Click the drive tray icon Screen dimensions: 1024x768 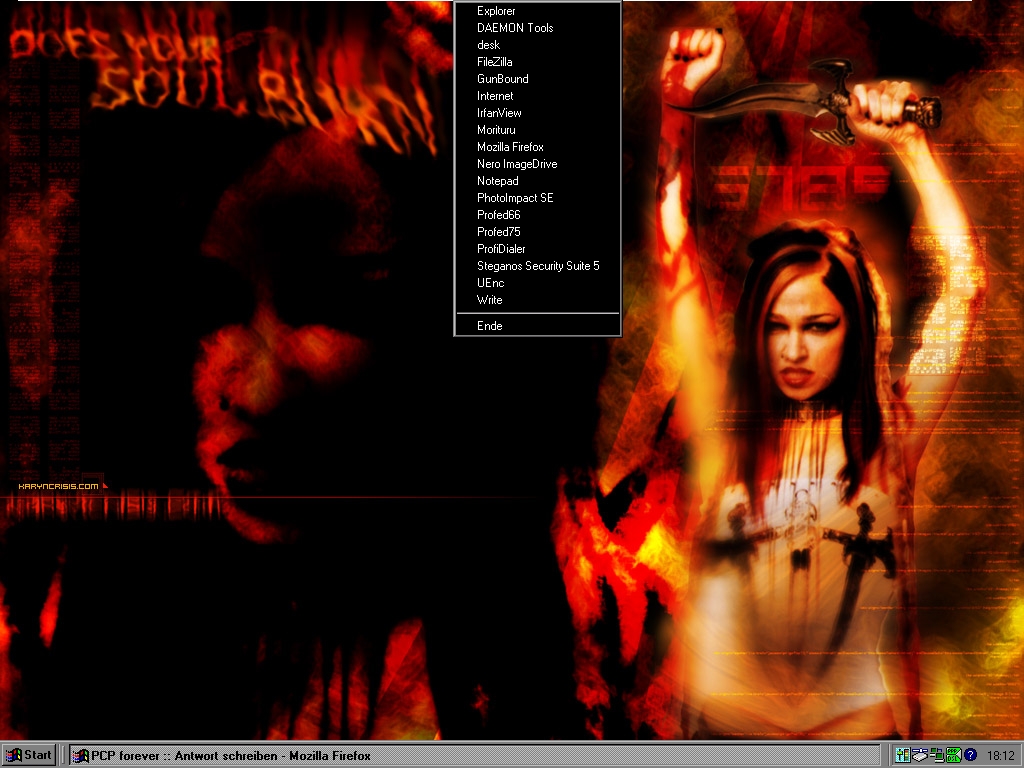[920, 756]
